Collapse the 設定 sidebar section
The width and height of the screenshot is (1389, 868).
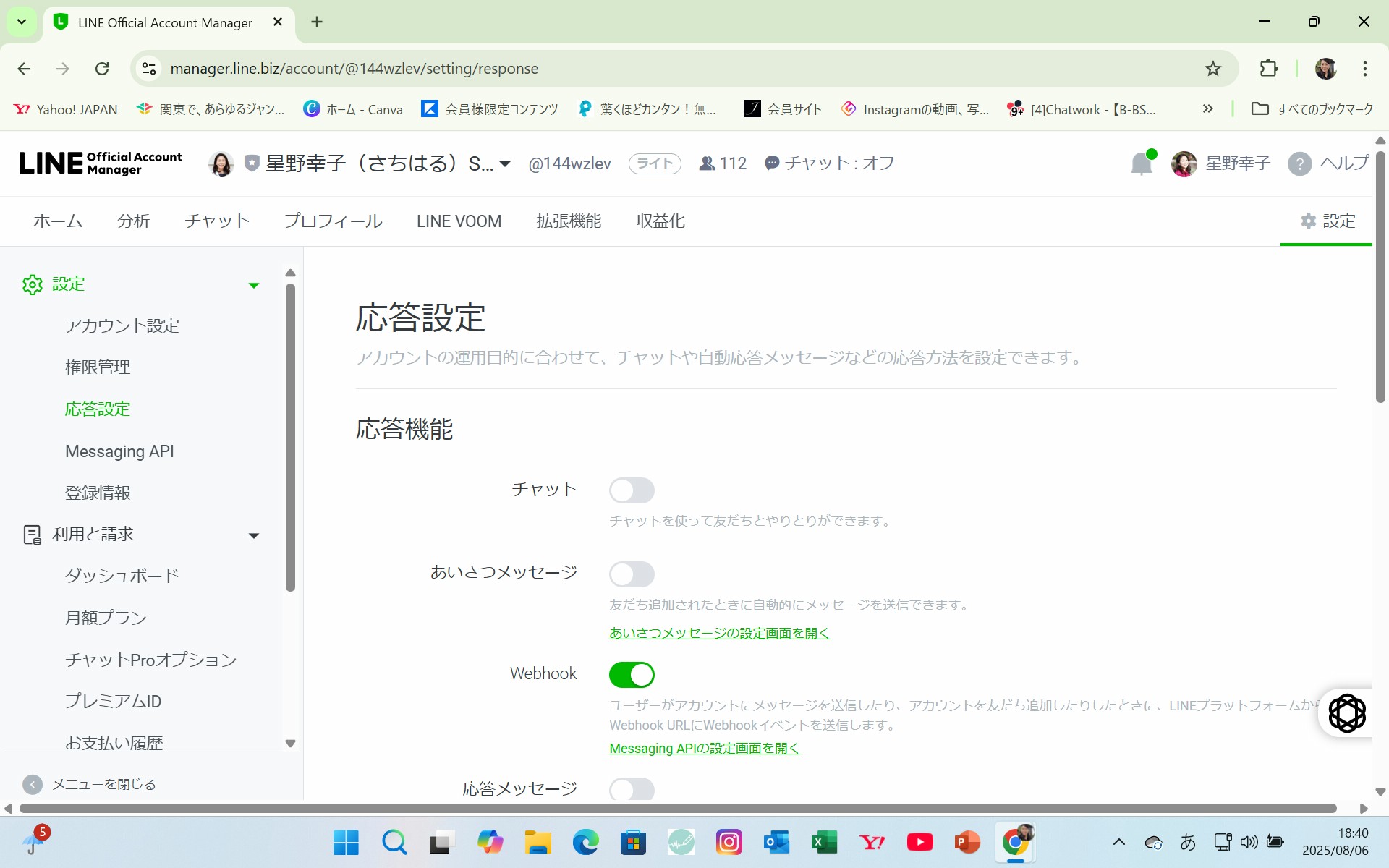tap(254, 286)
